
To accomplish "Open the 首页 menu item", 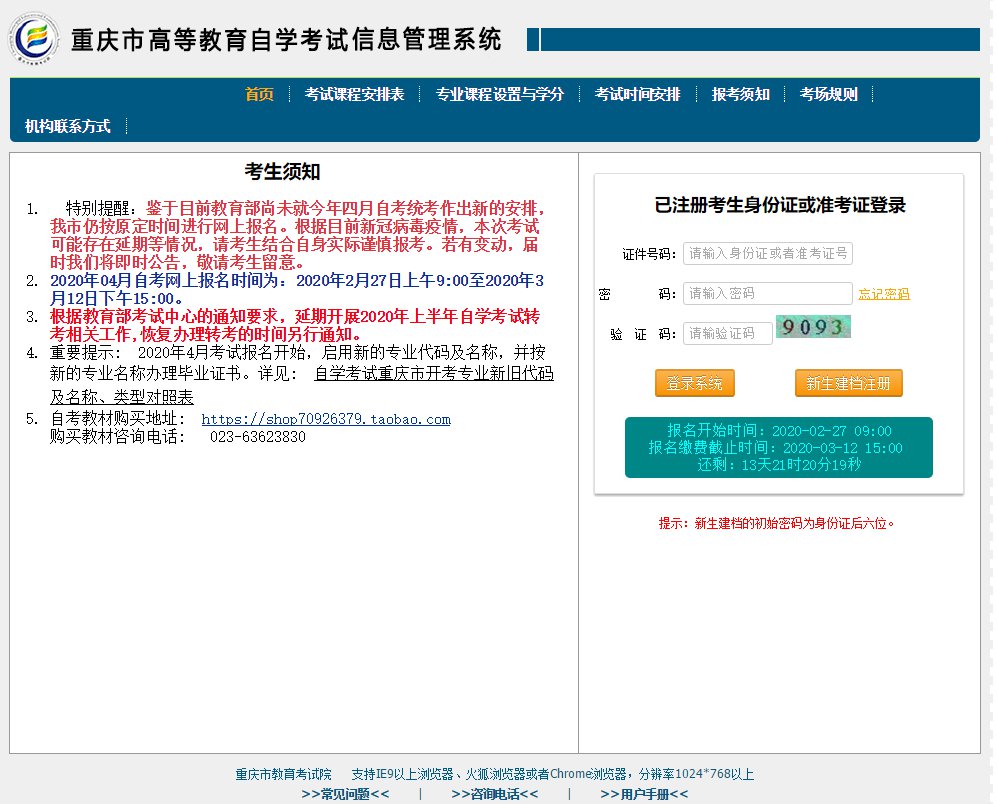I will (x=259, y=94).
